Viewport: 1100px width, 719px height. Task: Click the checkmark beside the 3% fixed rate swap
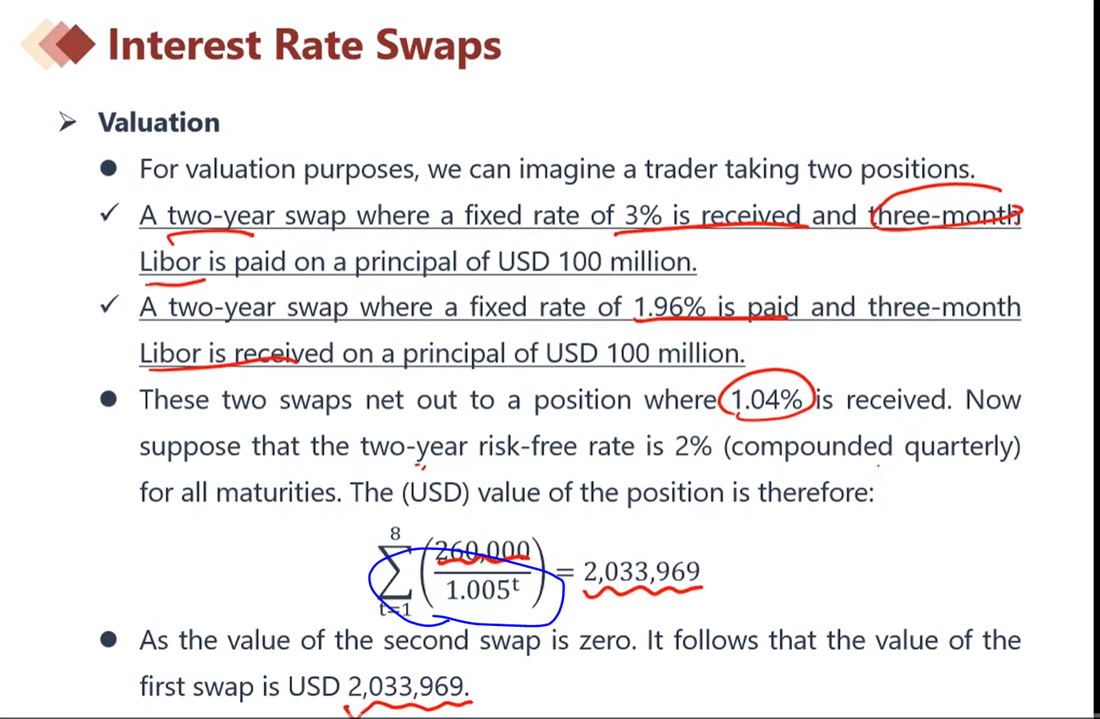(109, 213)
